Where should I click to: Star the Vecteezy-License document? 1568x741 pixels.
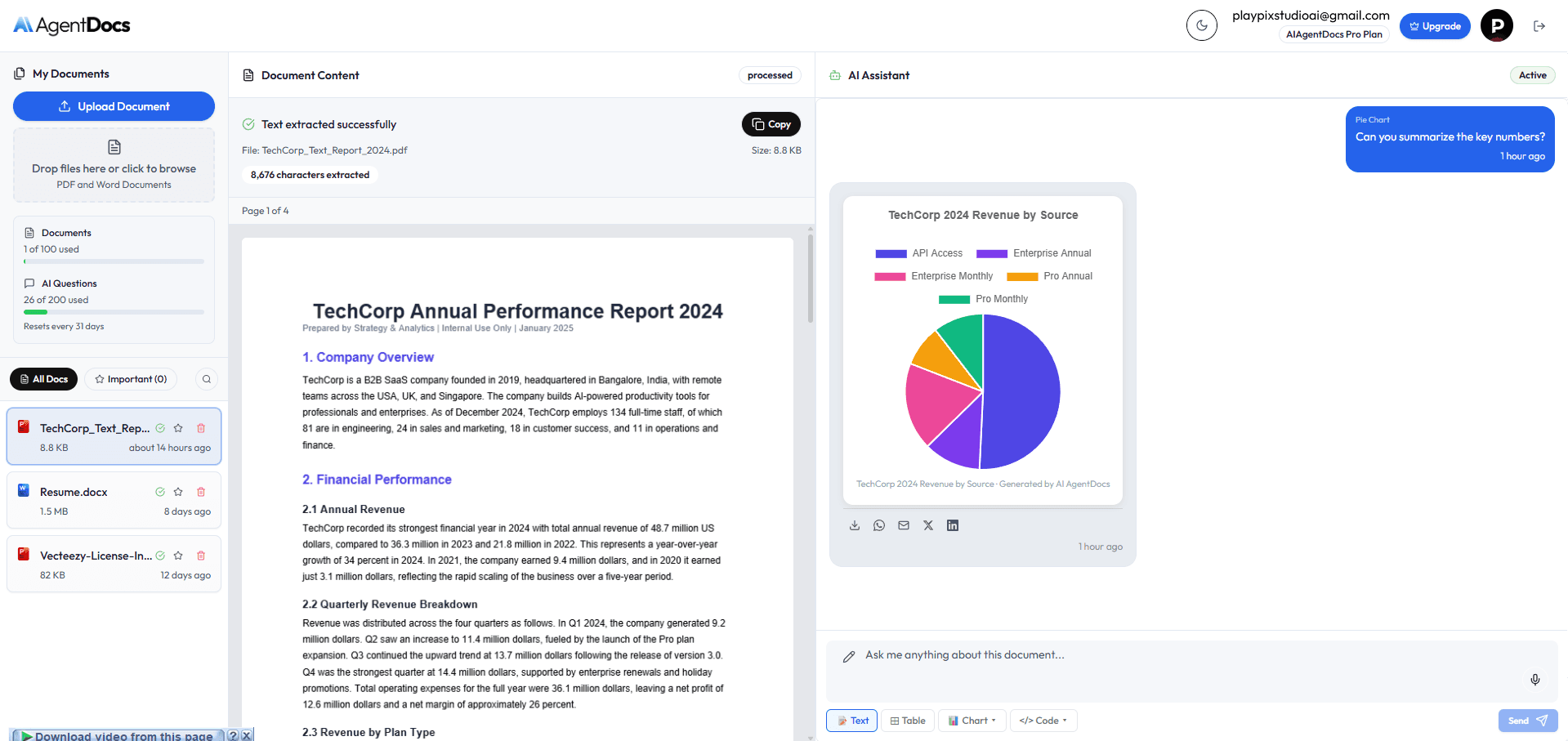coord(178,556)
